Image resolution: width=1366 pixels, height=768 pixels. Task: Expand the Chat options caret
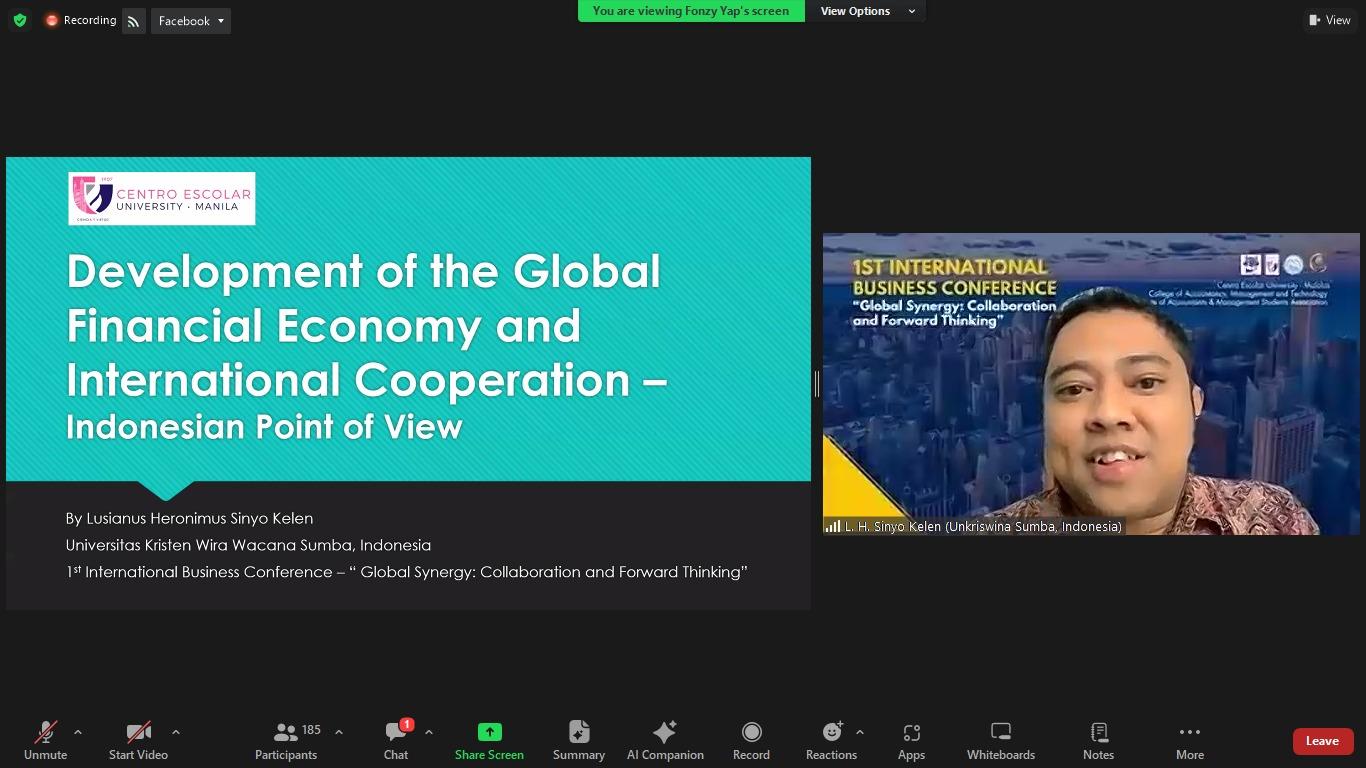click(429, 732)
